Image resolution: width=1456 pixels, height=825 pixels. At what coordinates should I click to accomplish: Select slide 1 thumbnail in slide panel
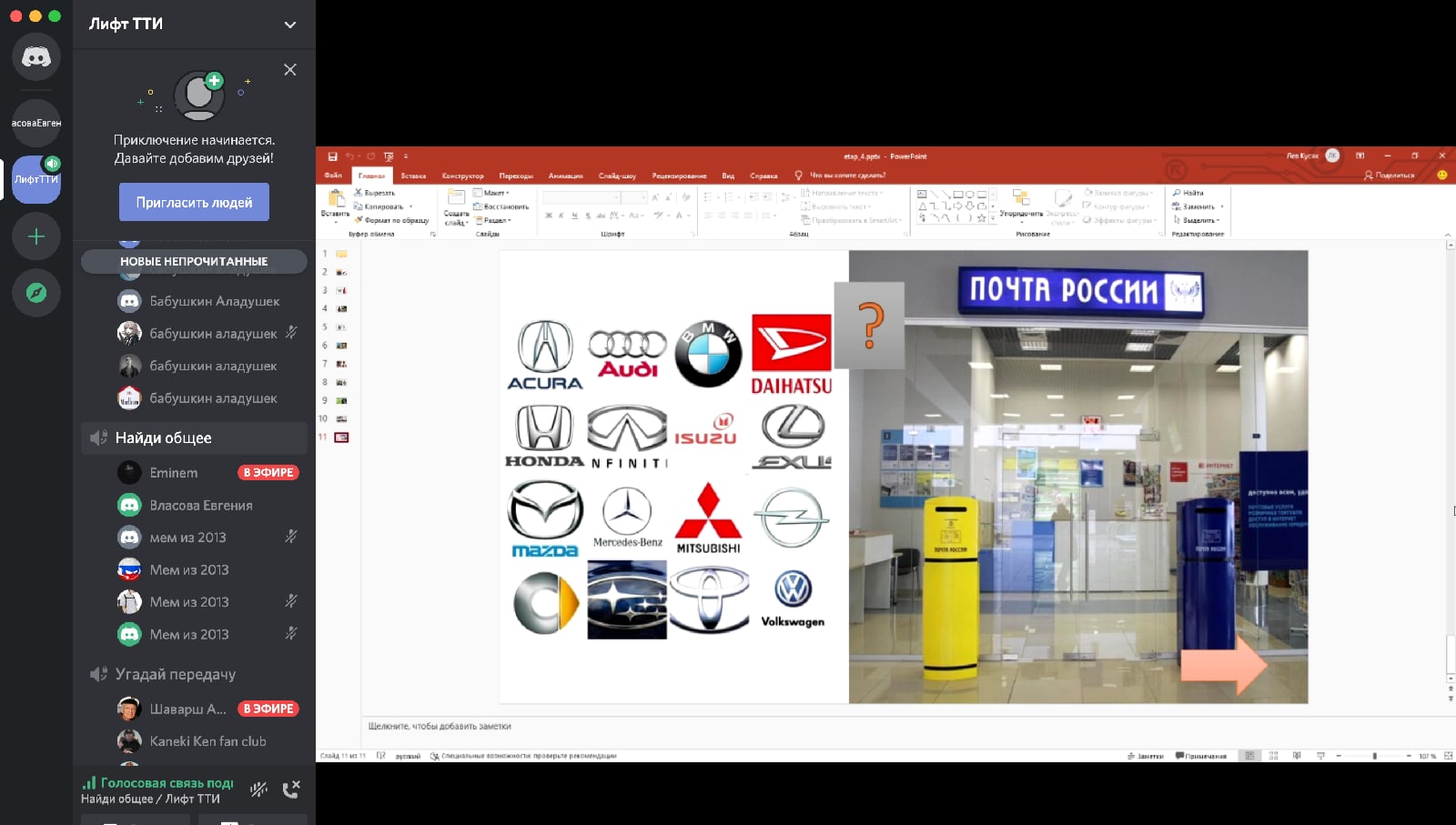[x=341, y=254]
